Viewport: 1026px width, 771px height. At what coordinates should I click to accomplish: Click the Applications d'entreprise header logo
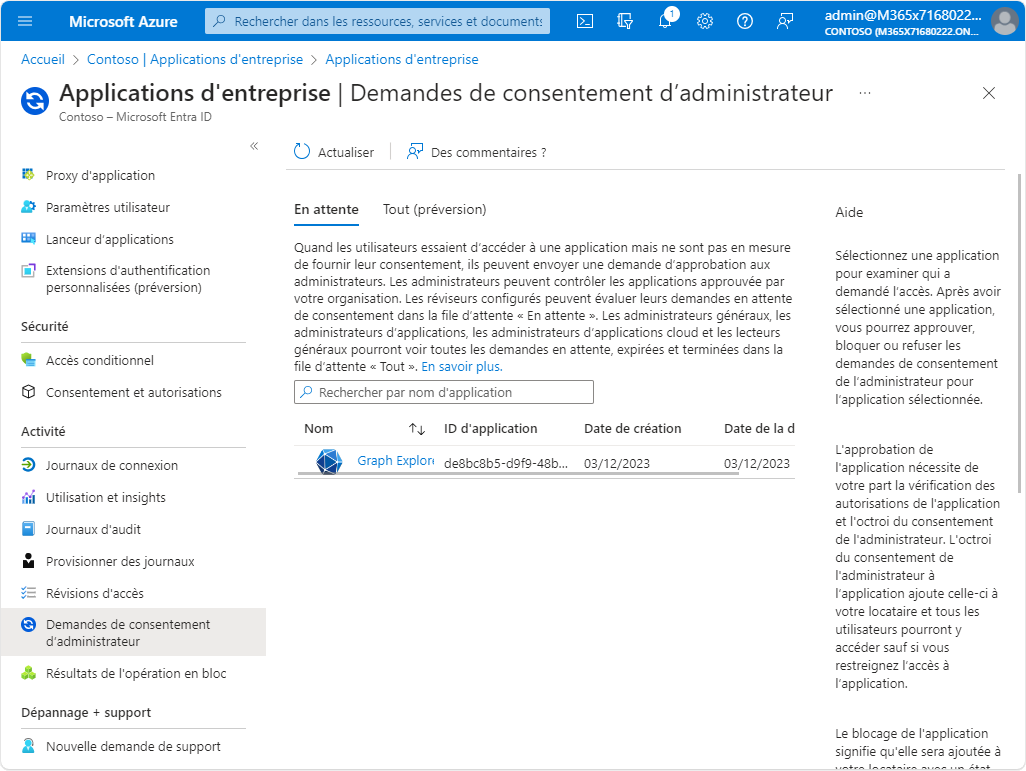point(35,101)
